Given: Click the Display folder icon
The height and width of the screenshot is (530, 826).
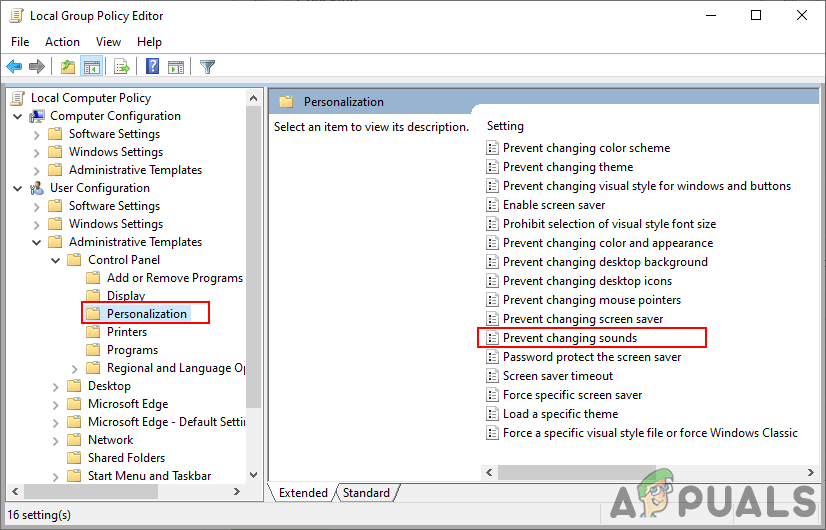Looking at the screenshot, I should click(x=93, y=296).
